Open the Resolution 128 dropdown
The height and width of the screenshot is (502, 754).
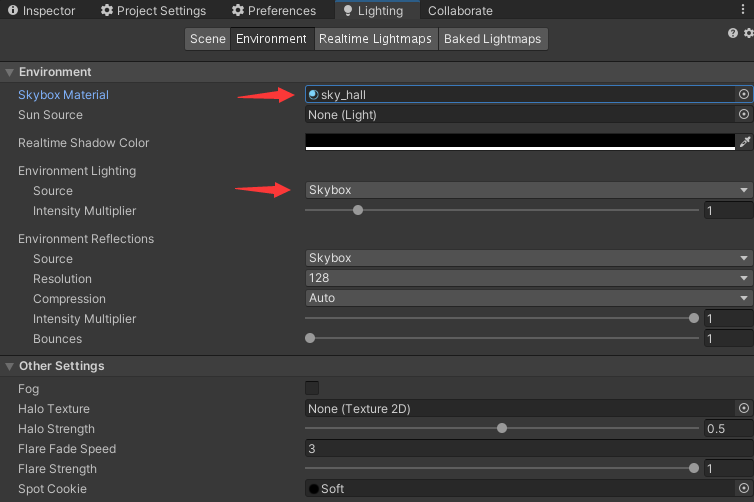529,278
